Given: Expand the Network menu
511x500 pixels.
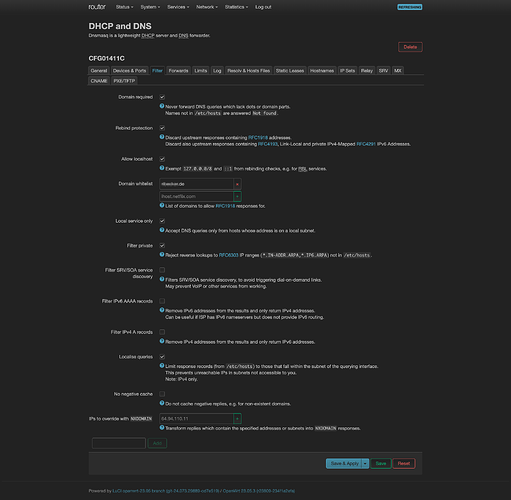Looking at the screenshot, I should [207, 7].
